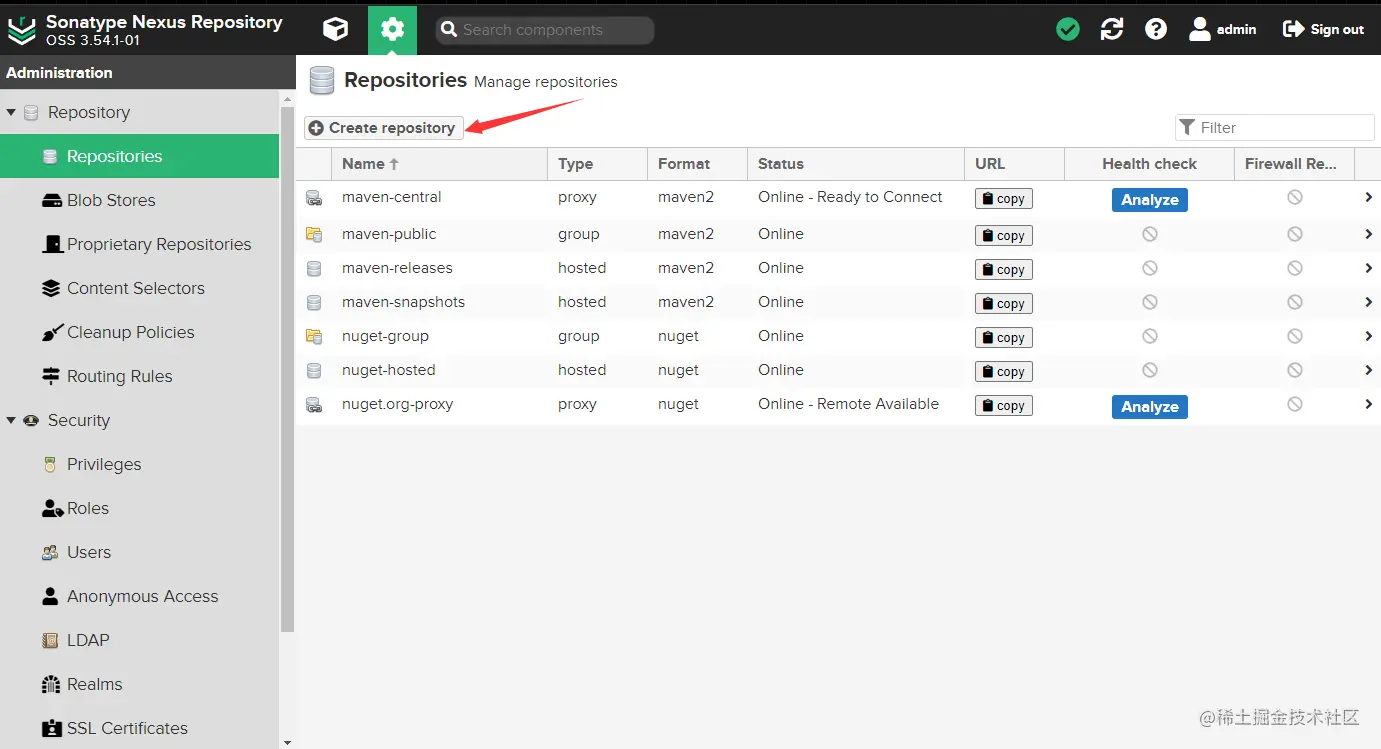Open maven-releases row arrow
The height and width of the screenshot is (749, 1381).
click(1368, 268)
